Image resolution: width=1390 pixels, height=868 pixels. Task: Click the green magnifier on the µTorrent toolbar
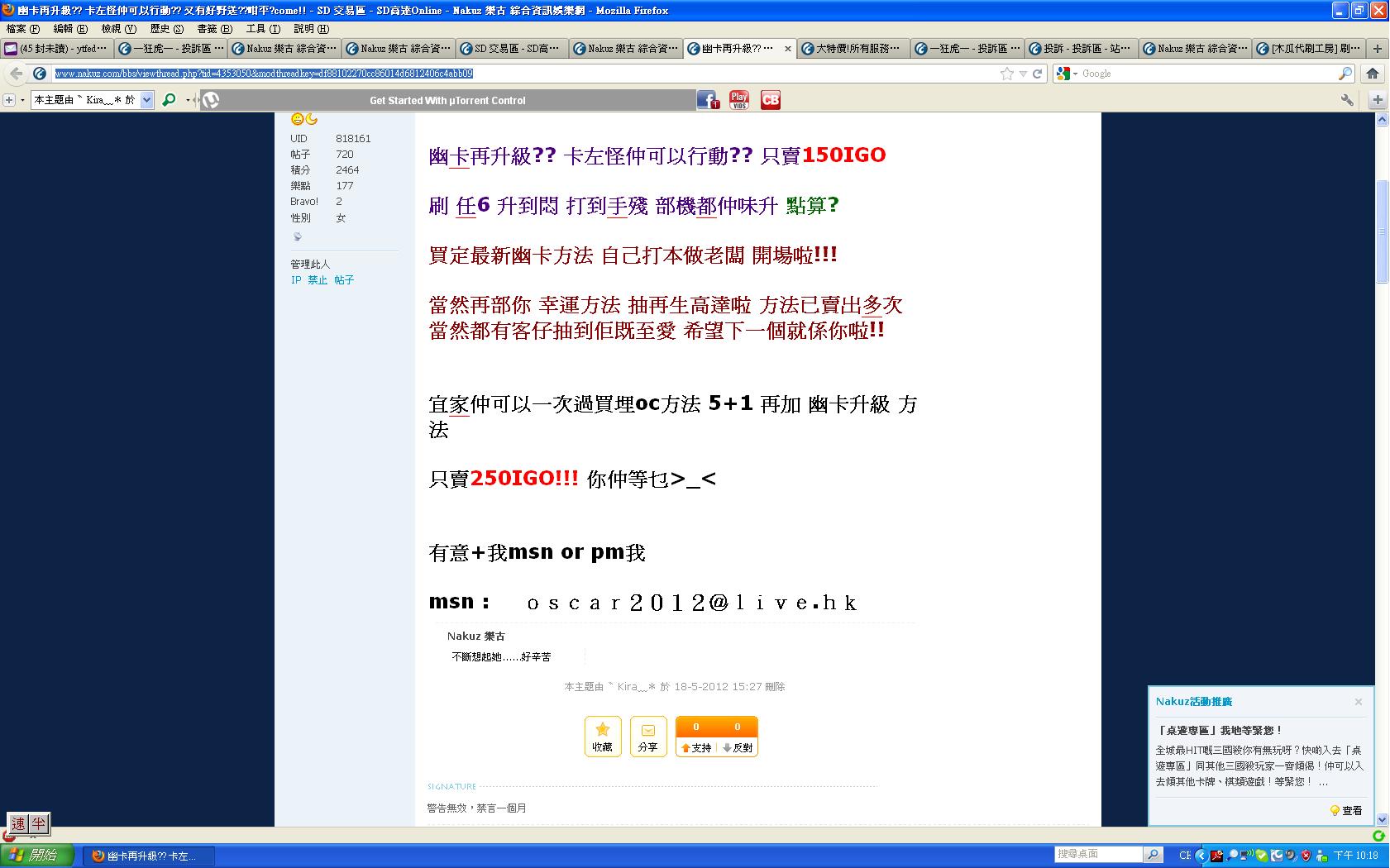[170, 100]
